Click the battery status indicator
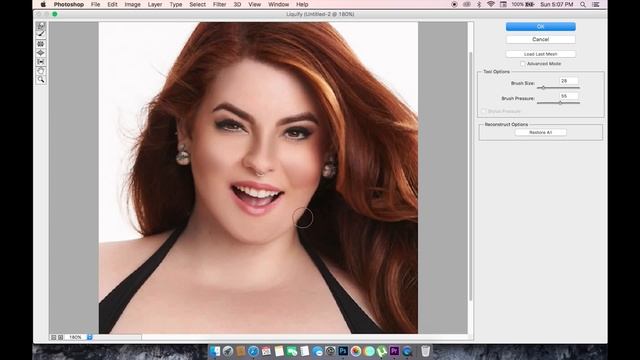 [523, 4]
